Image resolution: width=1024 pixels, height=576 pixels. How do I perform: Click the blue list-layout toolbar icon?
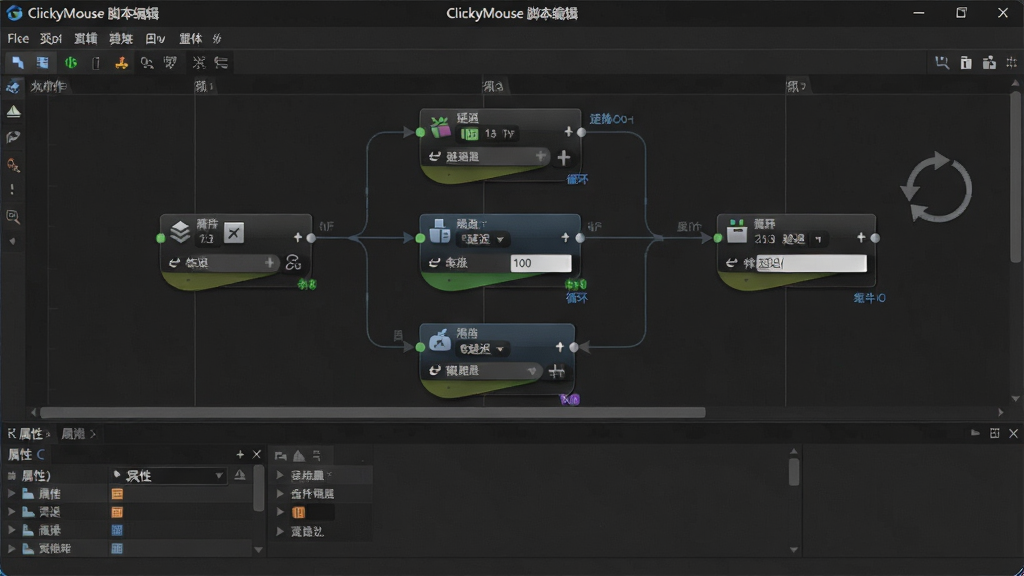point(42,63)
